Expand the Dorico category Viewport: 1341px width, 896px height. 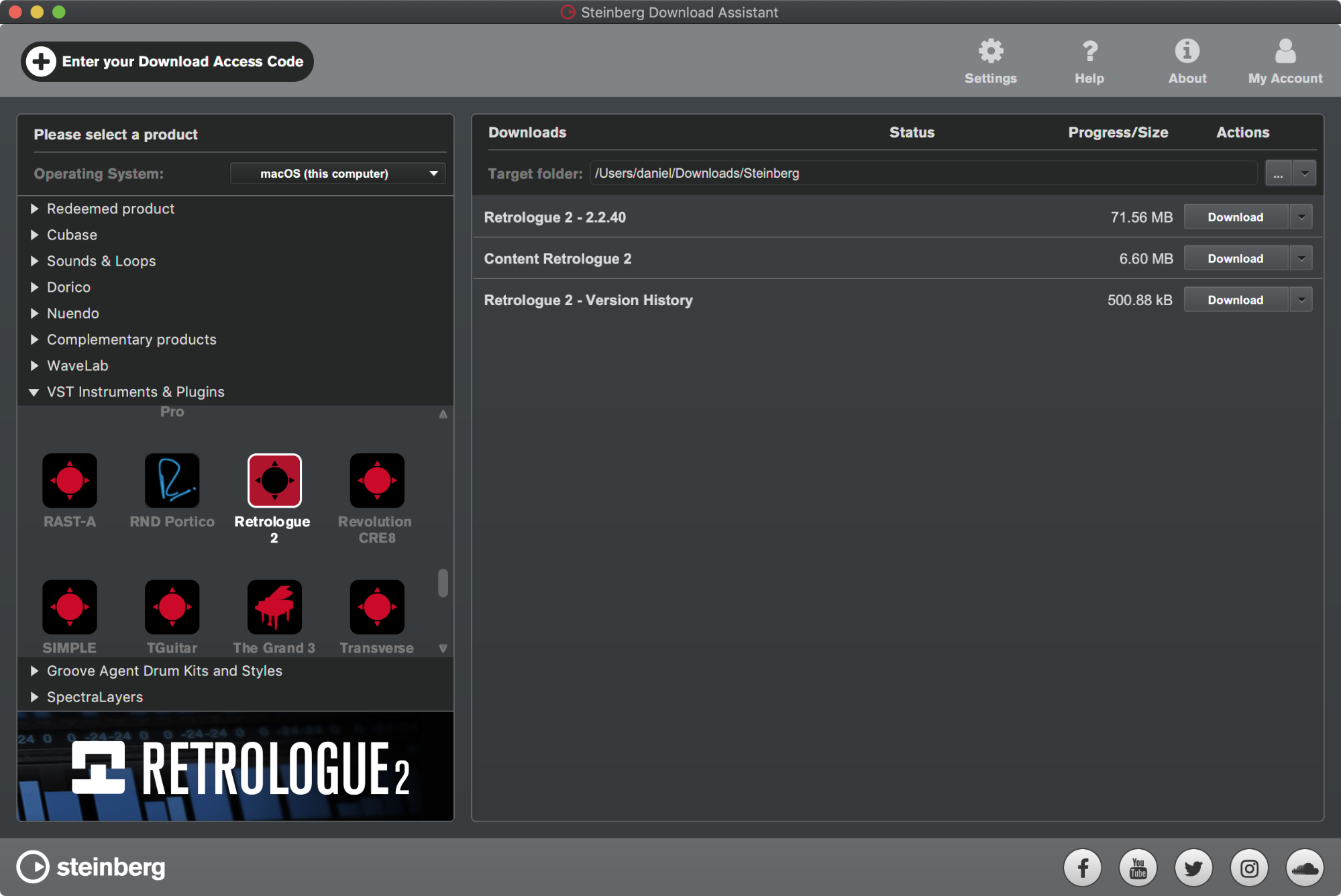tap(34, 288)
